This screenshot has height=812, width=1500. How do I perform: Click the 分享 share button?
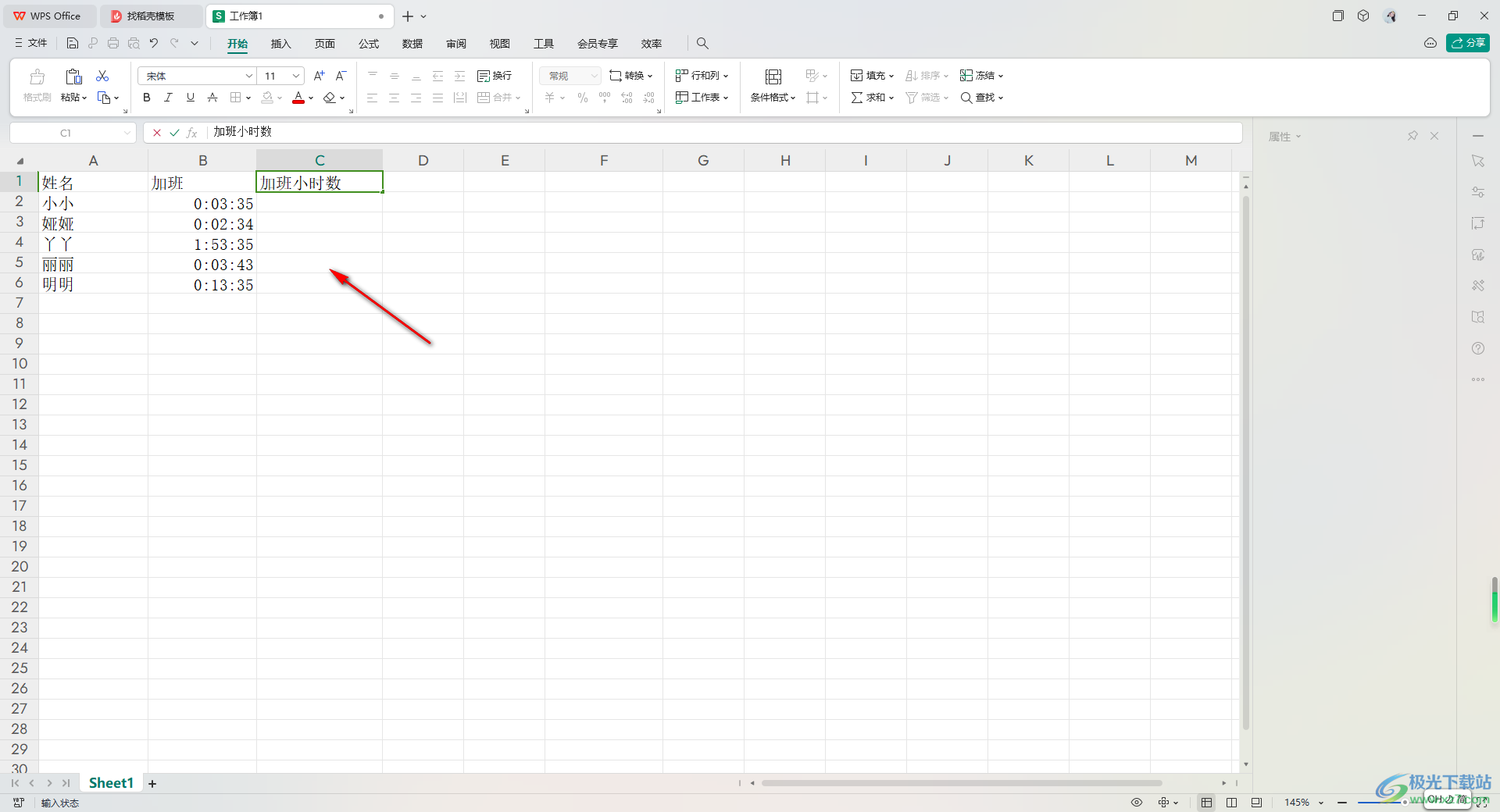1468,43
